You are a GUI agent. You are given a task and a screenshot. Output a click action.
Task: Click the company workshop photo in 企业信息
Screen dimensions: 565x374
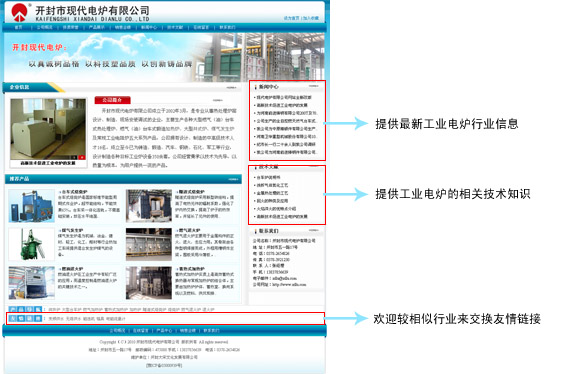point(48,129)
